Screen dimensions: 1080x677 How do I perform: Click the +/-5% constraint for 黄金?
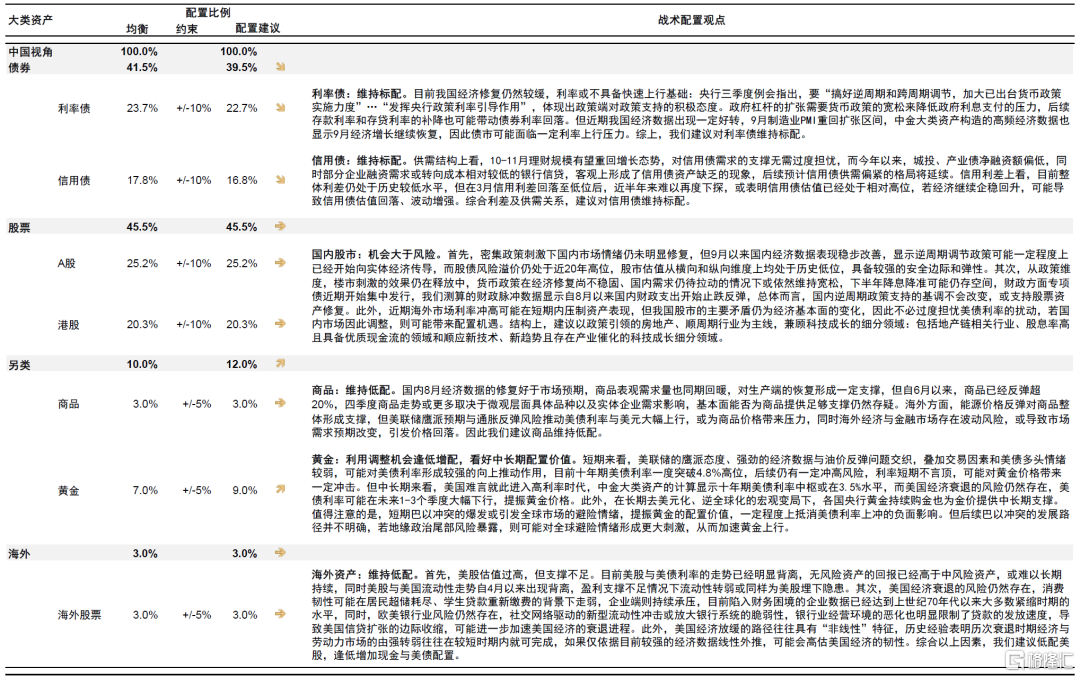[196, 490]
